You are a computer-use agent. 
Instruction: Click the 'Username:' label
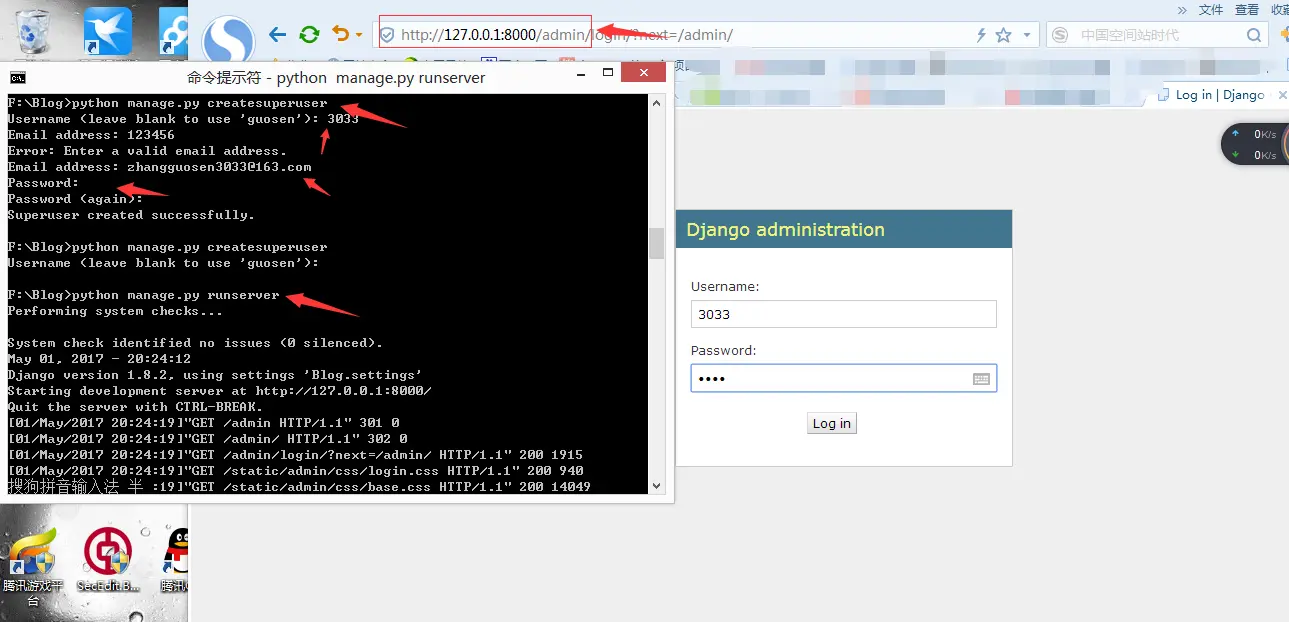pos(725,286)
